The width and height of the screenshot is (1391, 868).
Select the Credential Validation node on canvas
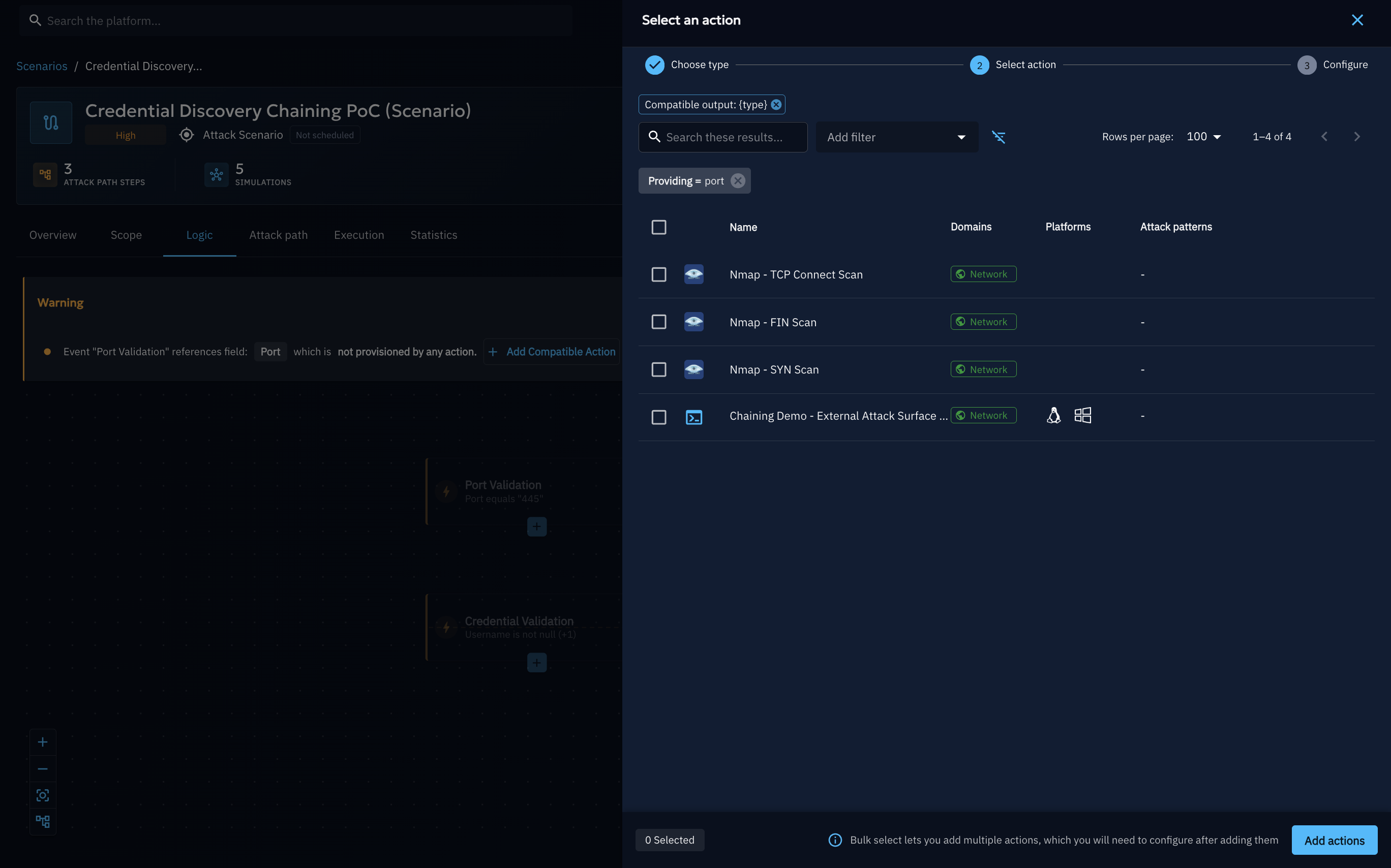[523, 628]
